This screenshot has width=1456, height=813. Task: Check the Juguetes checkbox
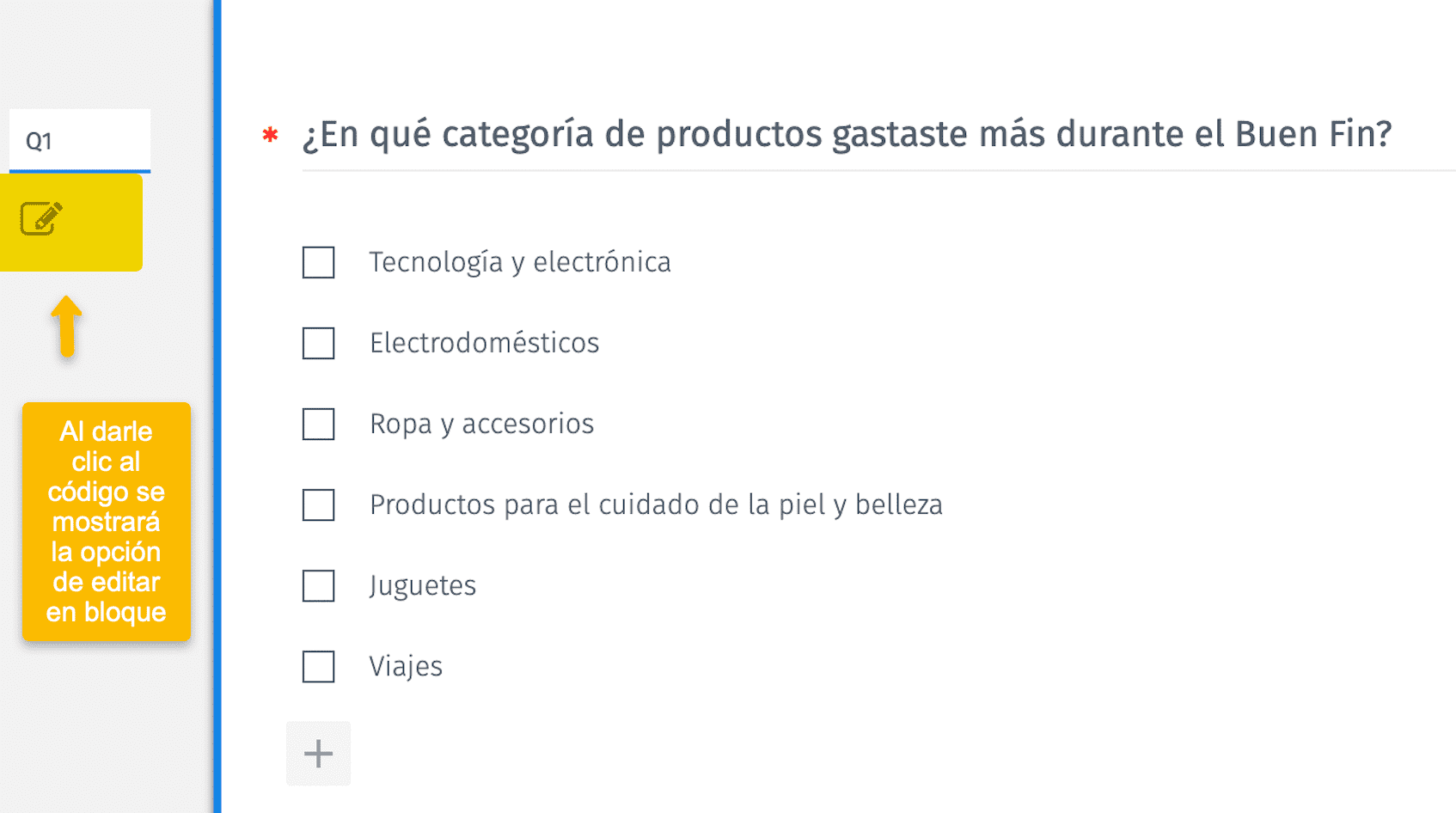pos(318,586)
